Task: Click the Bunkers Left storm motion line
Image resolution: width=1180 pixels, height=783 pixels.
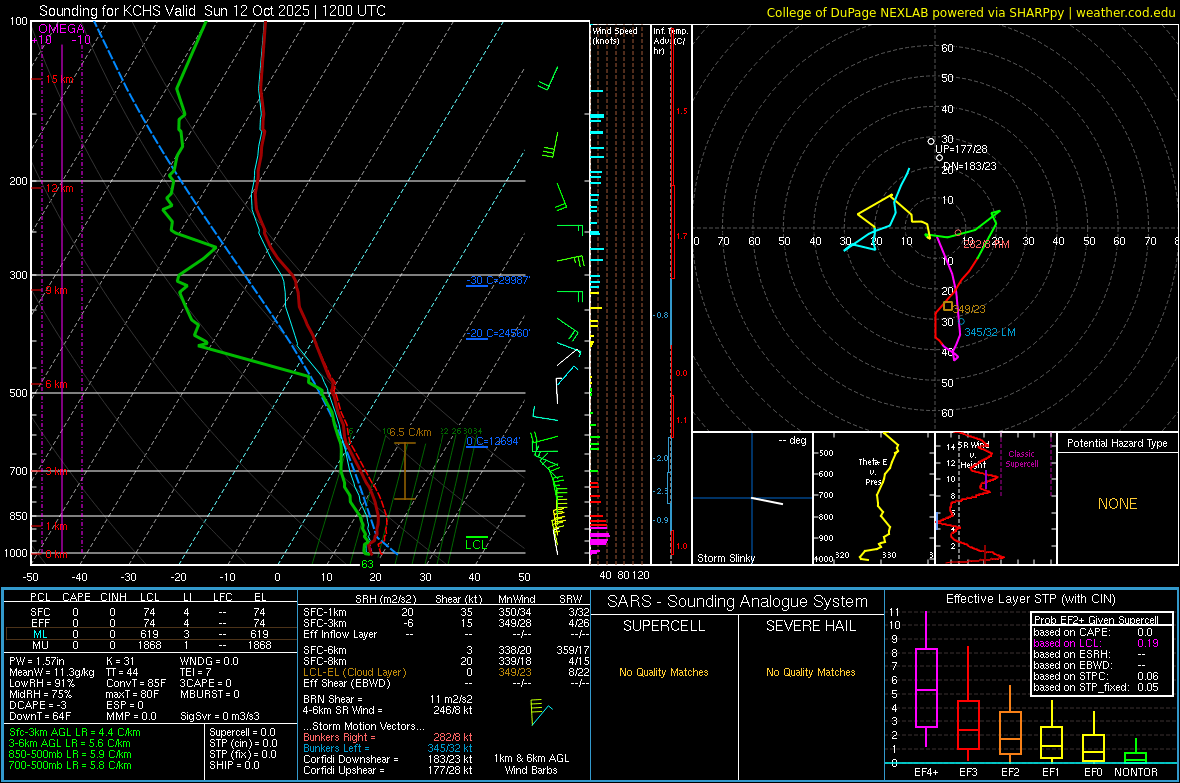Action: coord(388,748)
